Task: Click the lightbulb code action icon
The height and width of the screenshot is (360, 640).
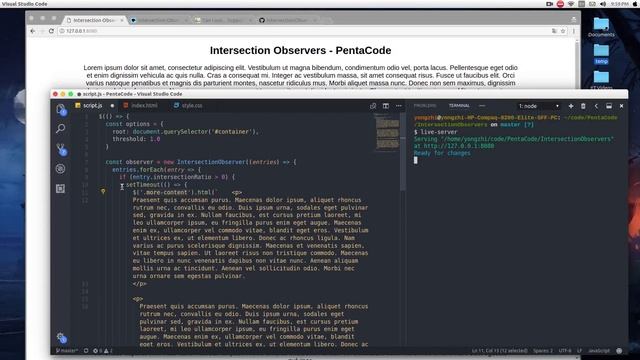Action: pyautogui.click(x=103, y=191)
